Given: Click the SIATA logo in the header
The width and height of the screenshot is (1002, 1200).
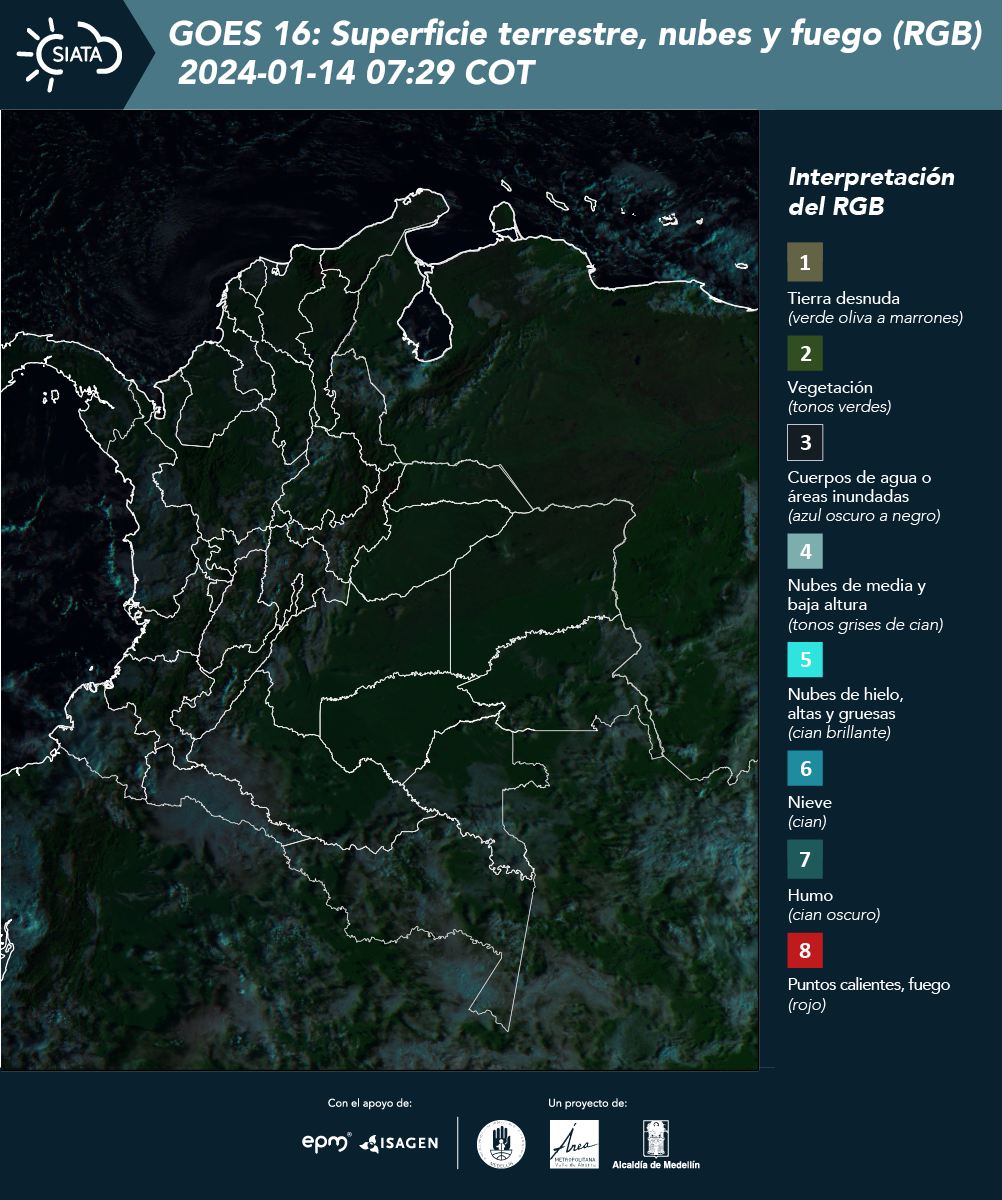Looking at the screenshot, I should point(70,53).
